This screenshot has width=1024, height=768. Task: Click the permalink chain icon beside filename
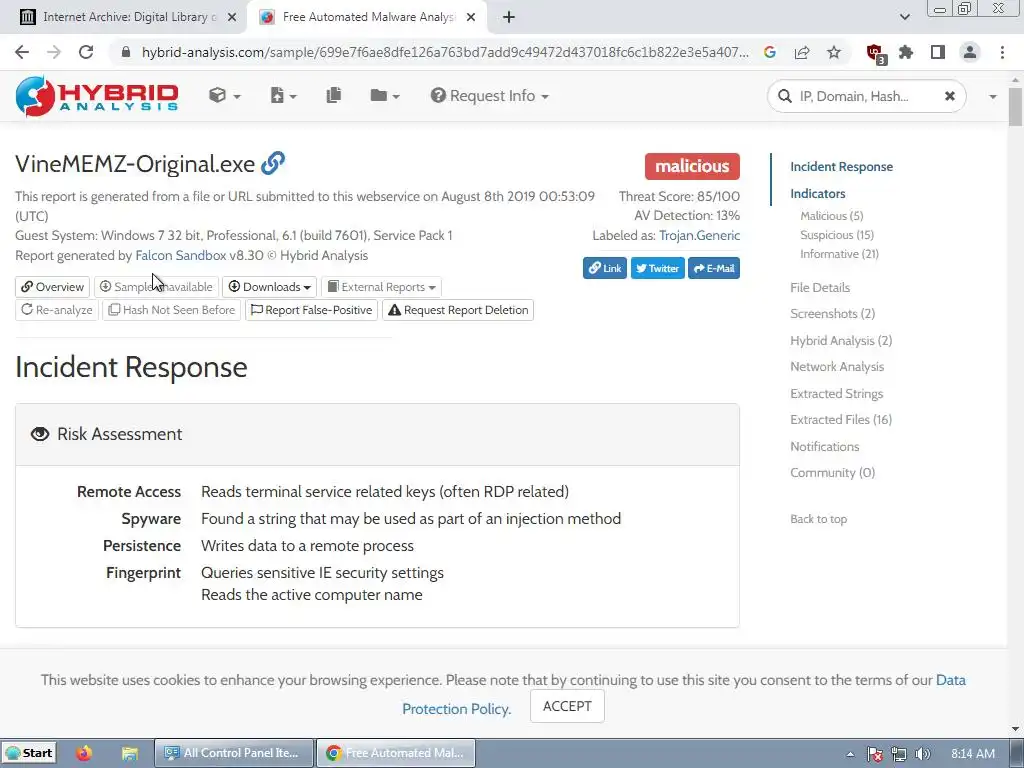pos(273,163)
